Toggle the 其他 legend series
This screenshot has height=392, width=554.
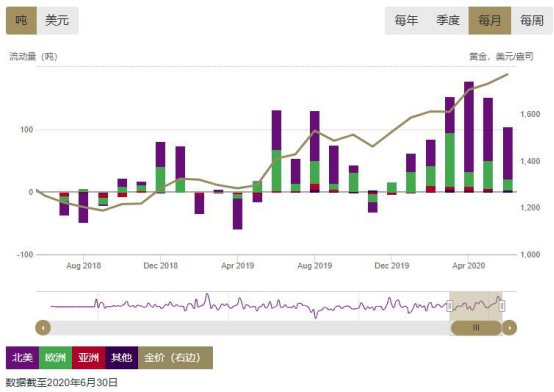click(x=121, y=358)
